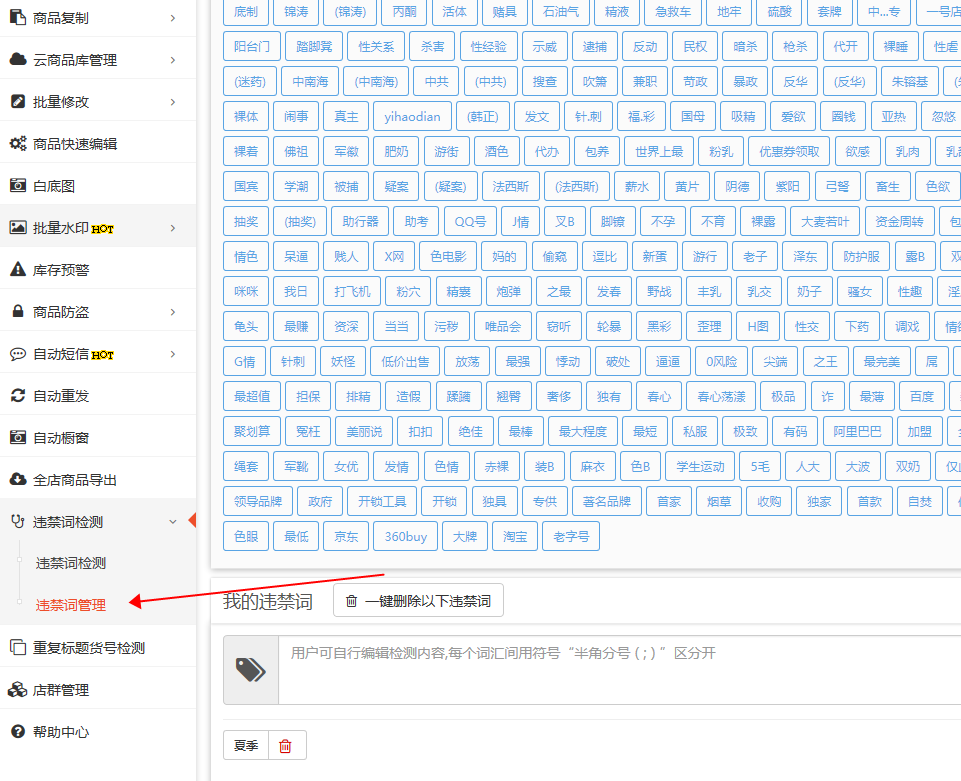Click the download cloud icon beside 全店商品导出
The height and width of the screenshot is (781, 961).
tap(18, 479)
